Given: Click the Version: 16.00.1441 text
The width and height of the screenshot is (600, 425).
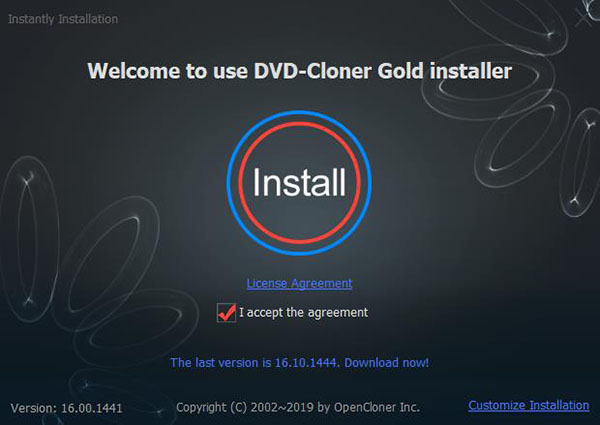Looking at the screenshot, I should point(67,408).
